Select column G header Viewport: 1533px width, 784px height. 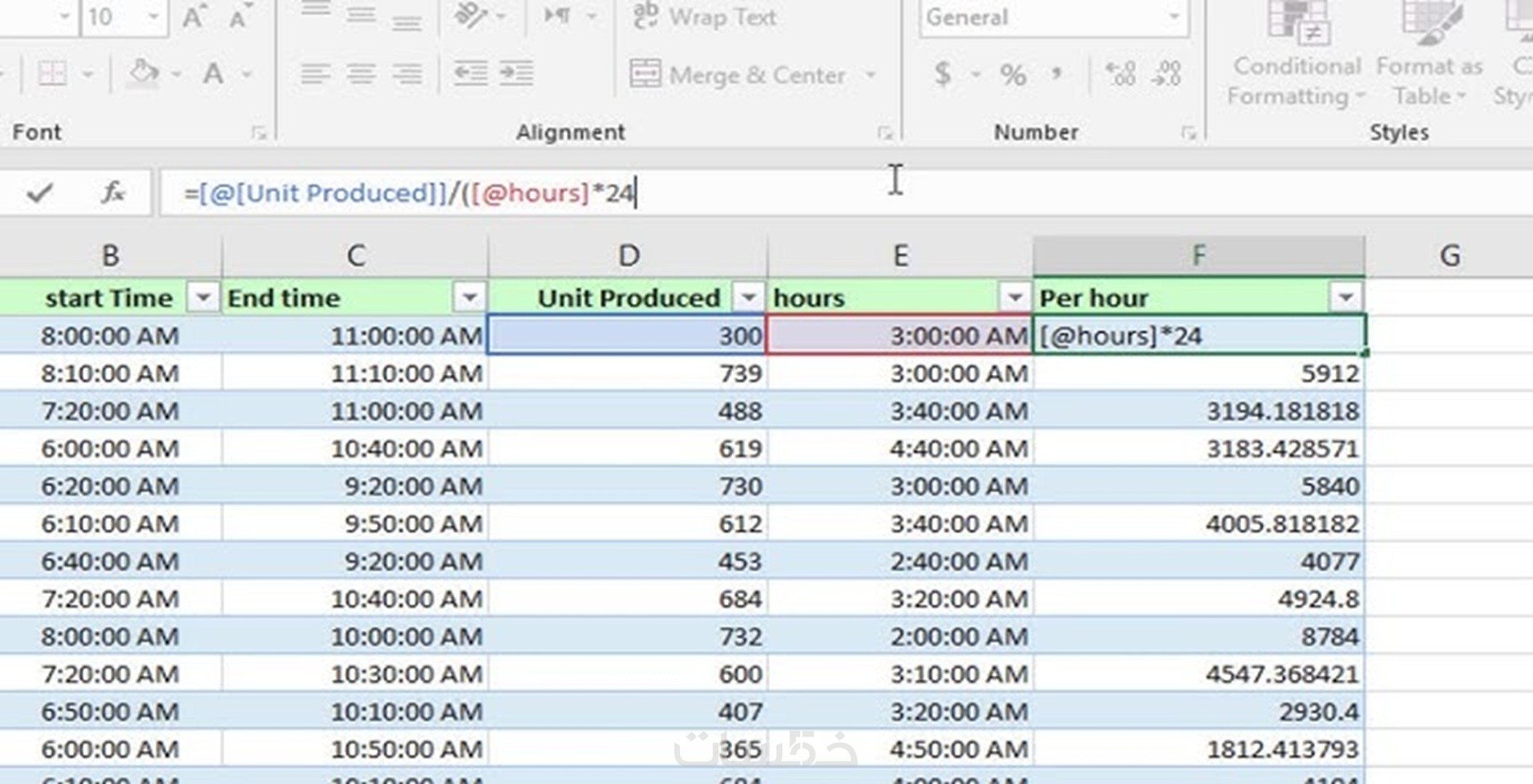[1449, 256]
